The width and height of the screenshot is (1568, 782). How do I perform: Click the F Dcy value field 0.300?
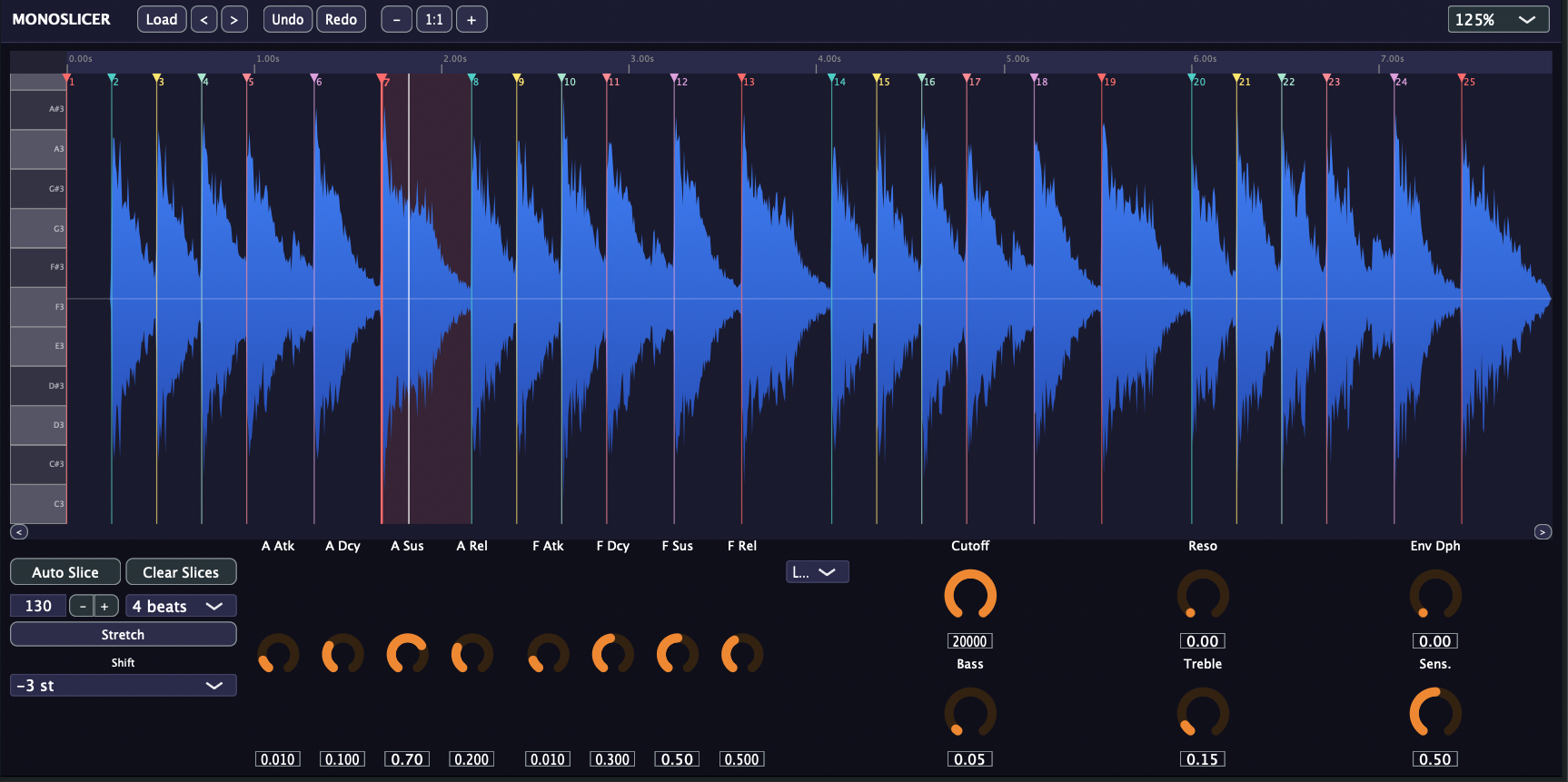[612, 759]
